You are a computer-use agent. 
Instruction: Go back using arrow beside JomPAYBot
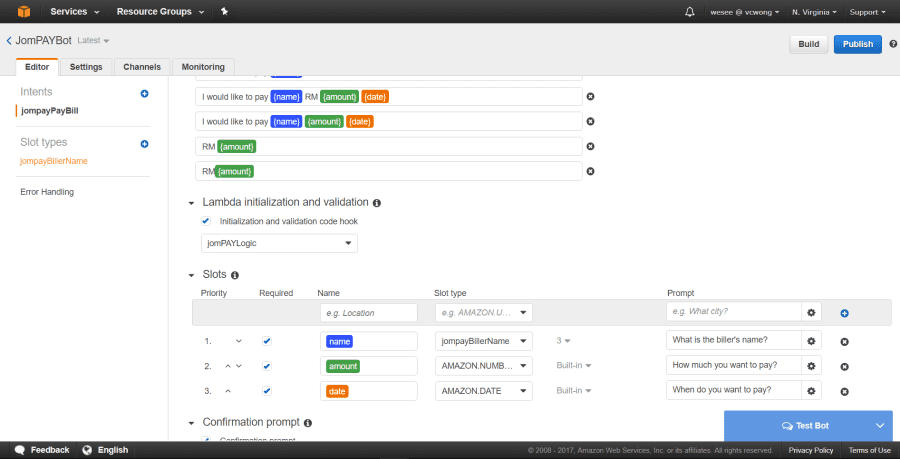click(9, 41)
